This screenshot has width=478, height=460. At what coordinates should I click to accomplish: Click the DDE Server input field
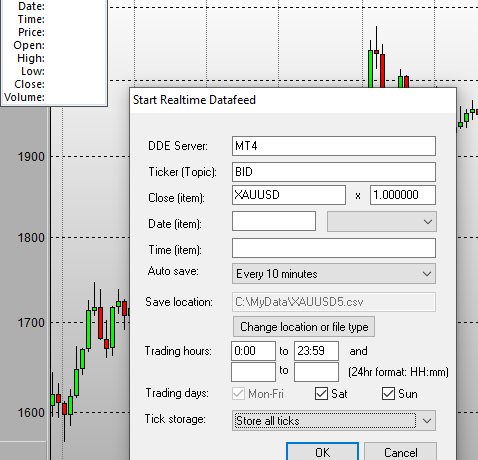tap(334, 146)
